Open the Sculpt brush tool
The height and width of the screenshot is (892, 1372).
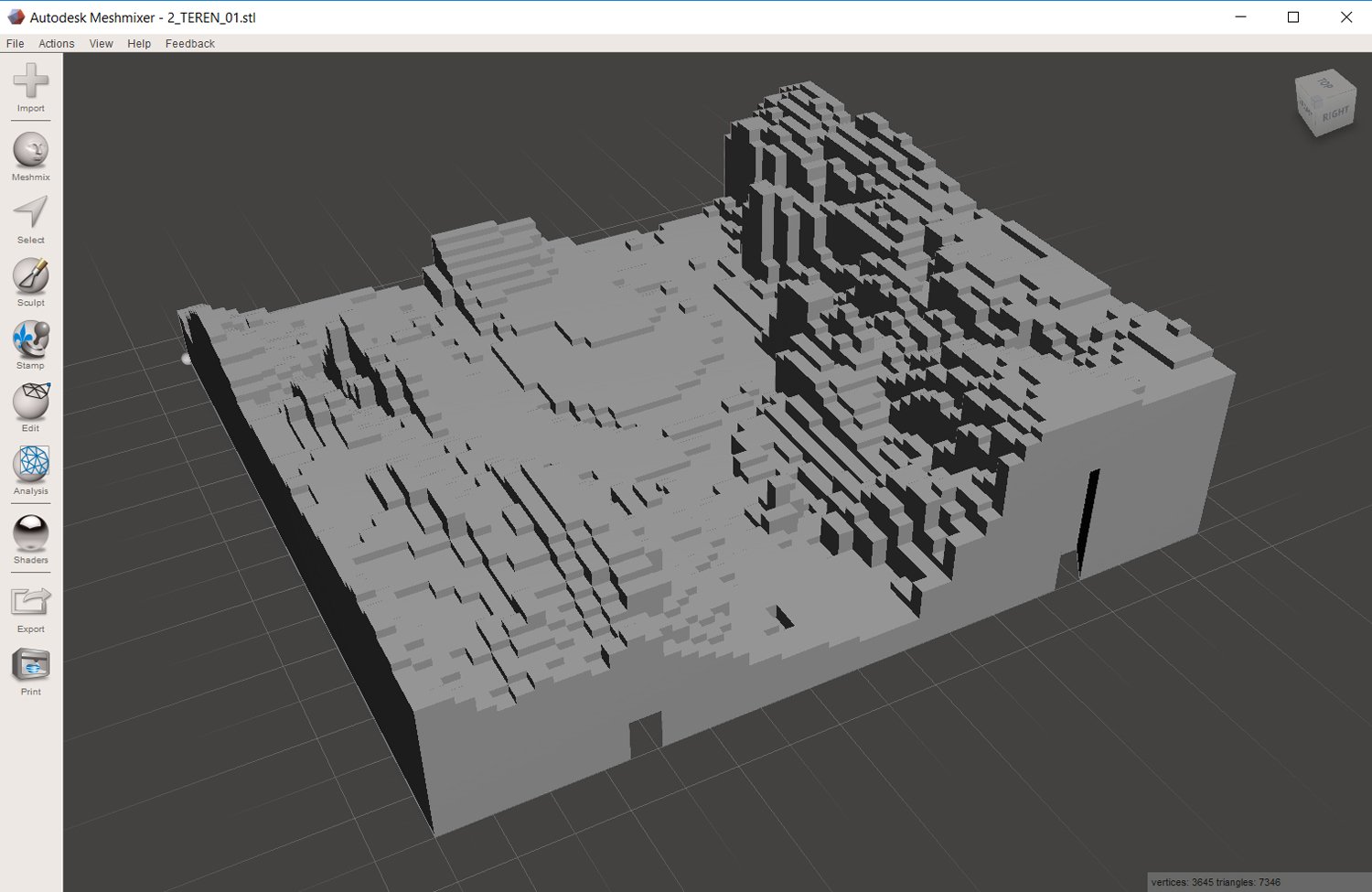30,282
